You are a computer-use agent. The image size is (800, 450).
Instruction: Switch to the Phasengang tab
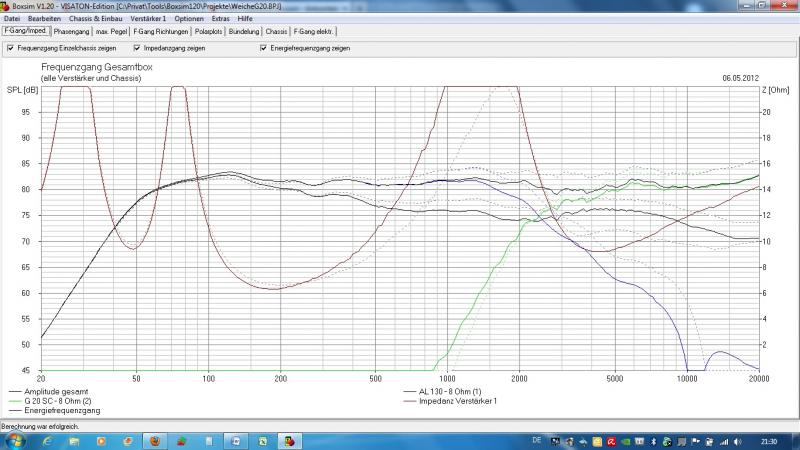(71, 32)
